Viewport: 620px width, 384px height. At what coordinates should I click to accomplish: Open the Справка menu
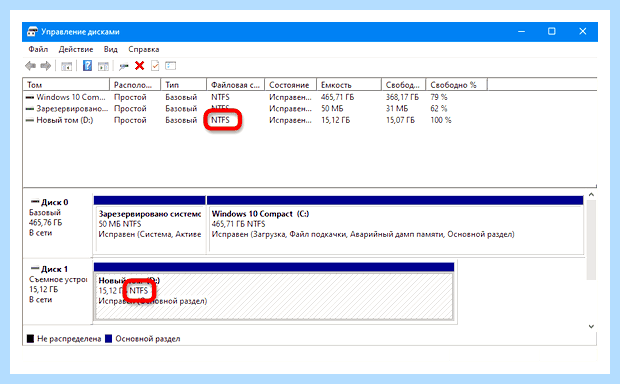(144, 49)
